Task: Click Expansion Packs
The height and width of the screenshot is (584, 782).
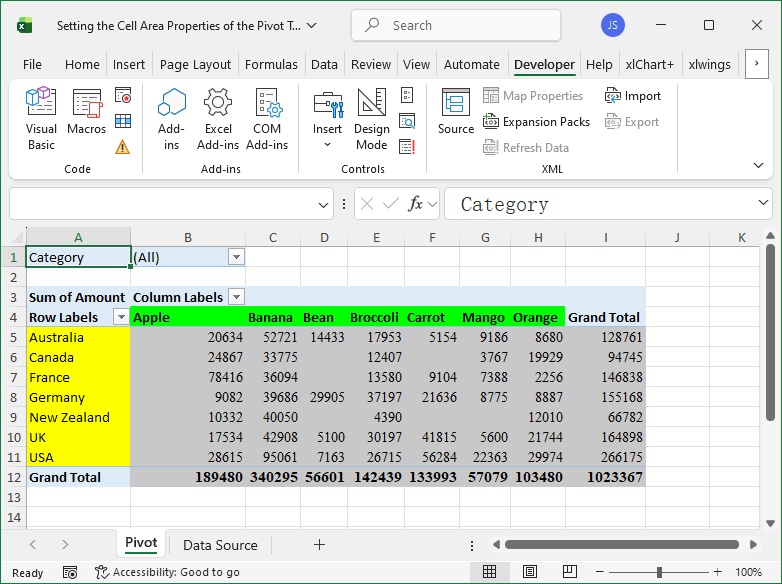Action: point(536,122)
